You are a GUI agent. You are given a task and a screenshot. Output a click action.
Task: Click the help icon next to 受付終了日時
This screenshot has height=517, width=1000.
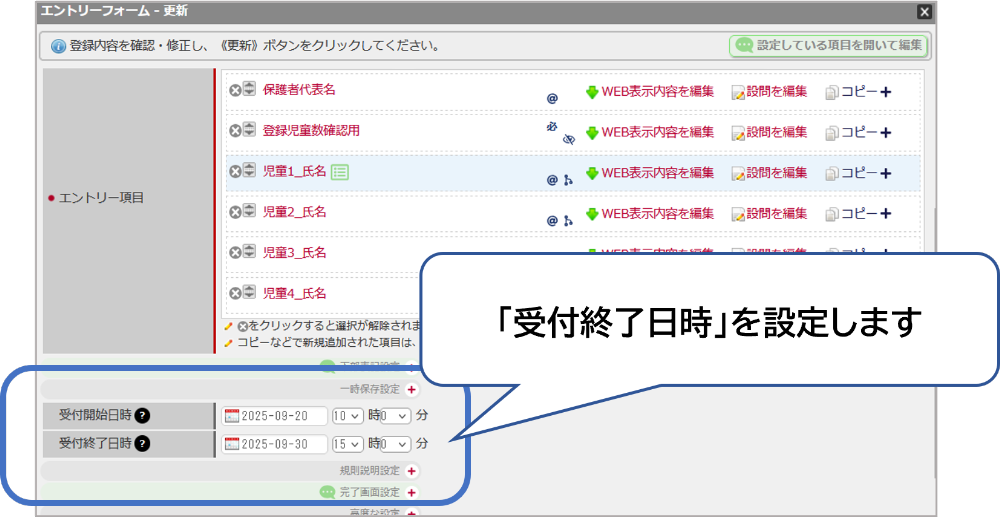(142, 443)
